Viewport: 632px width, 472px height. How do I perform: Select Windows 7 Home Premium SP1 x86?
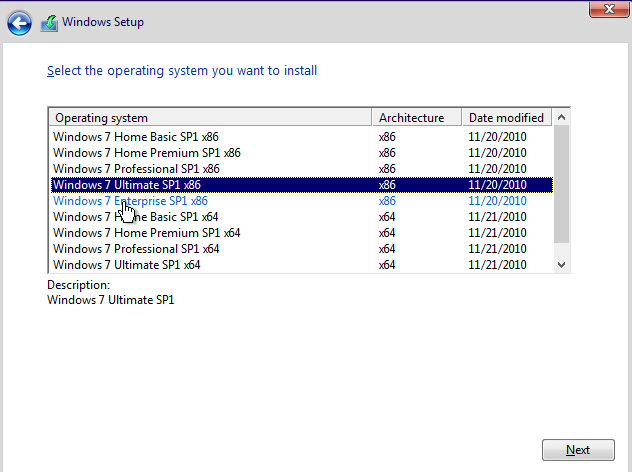146,153
